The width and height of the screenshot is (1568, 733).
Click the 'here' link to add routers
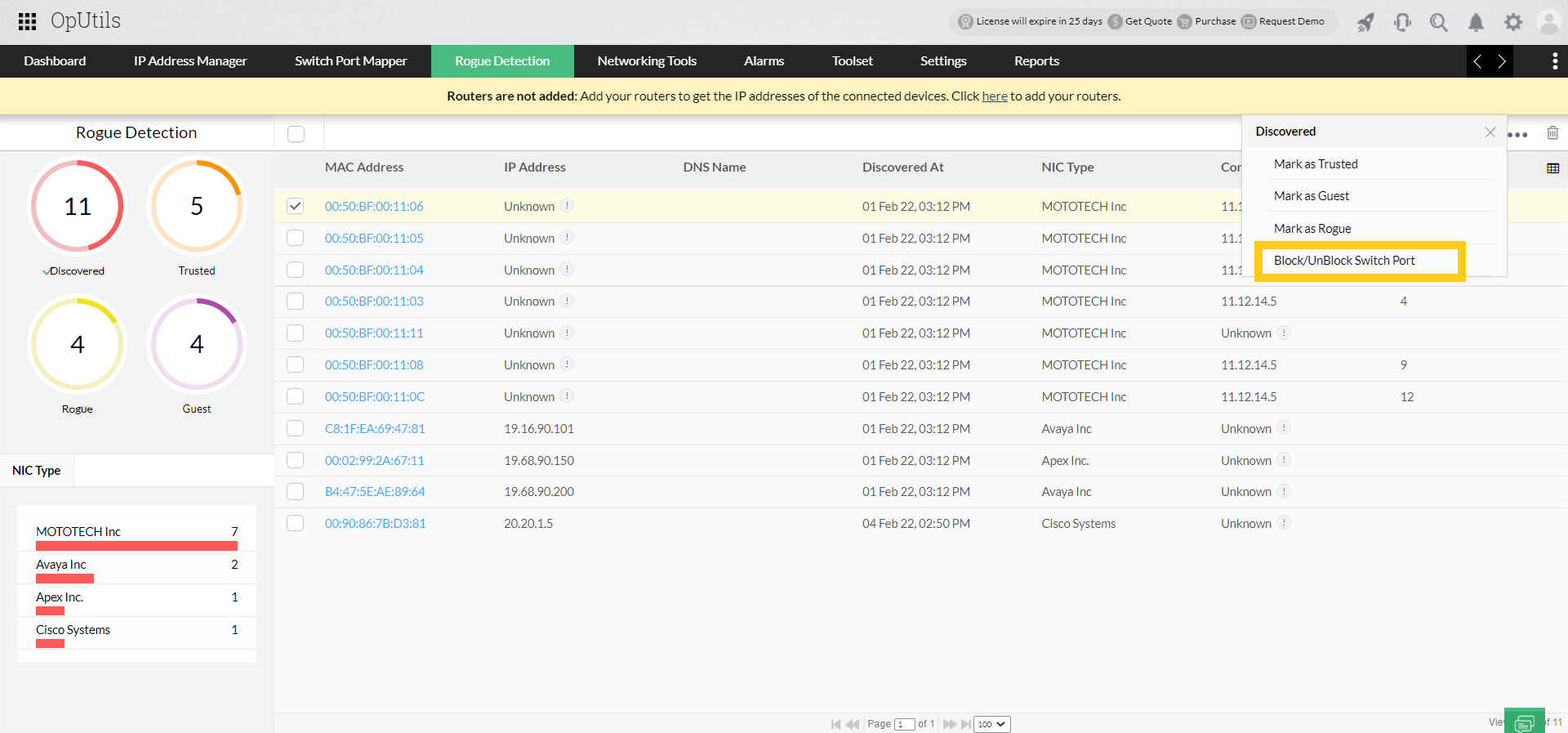pyautogui.click(x=995, y=96)
